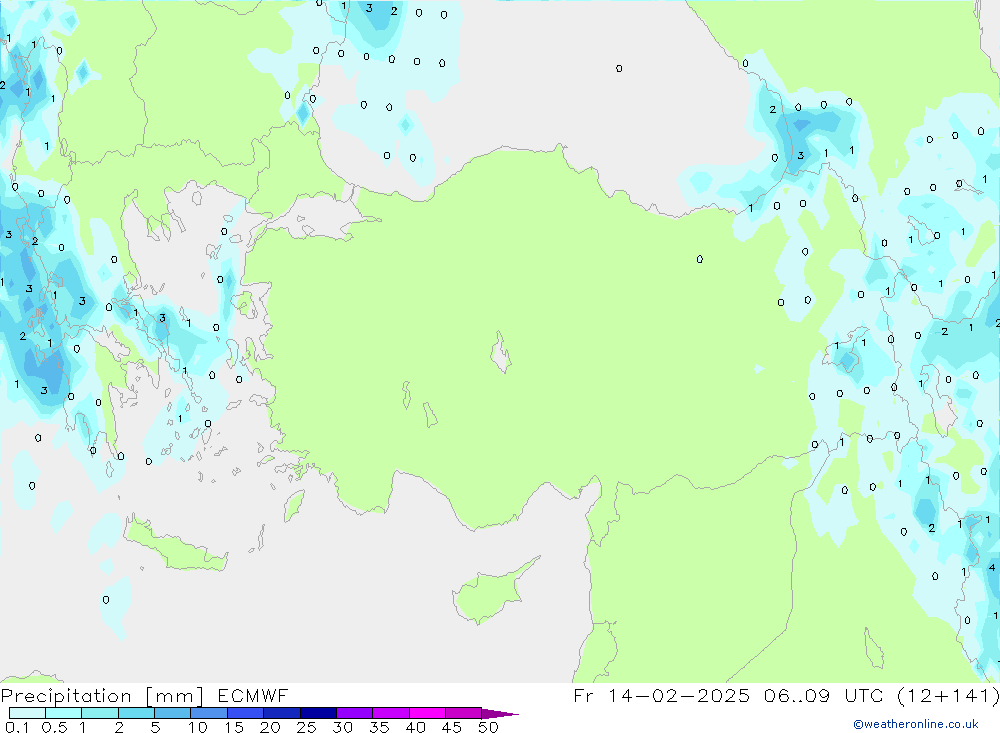The image size is (1000, 733).
Task: Click the '0.5' legend scale label
Action: tap(54, 727)
